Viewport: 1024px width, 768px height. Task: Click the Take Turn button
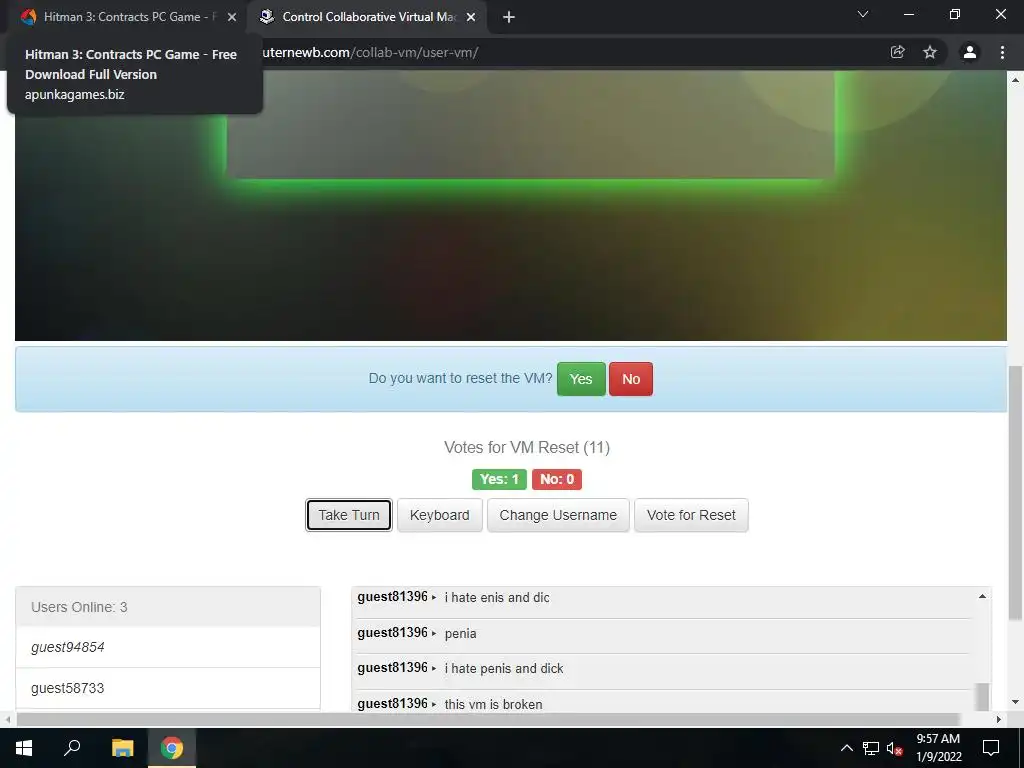click(x=349, y=515)
